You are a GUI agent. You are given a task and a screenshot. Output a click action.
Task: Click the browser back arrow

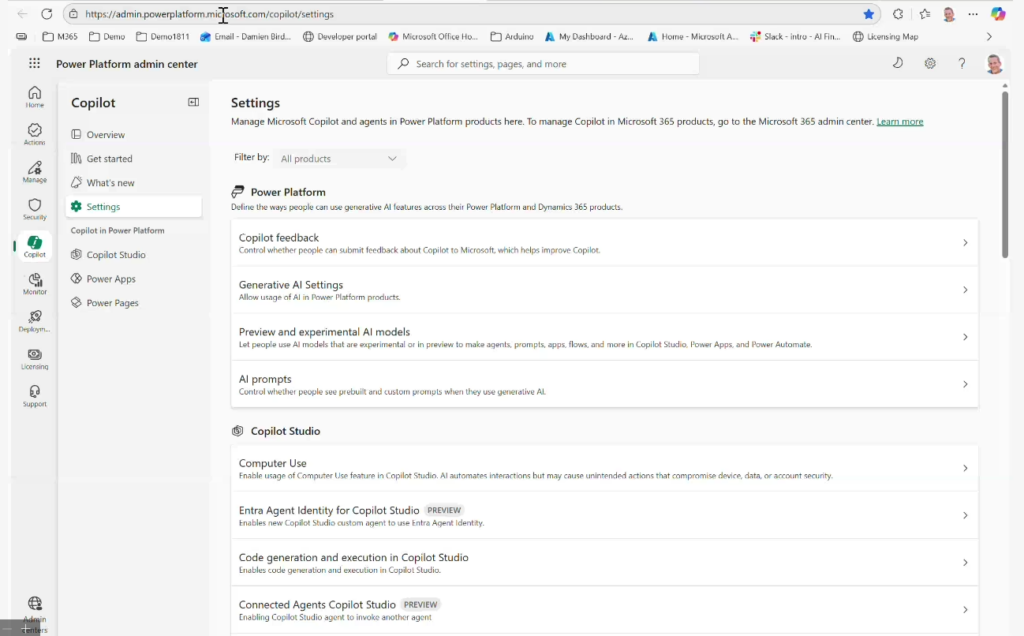point(22,14)
